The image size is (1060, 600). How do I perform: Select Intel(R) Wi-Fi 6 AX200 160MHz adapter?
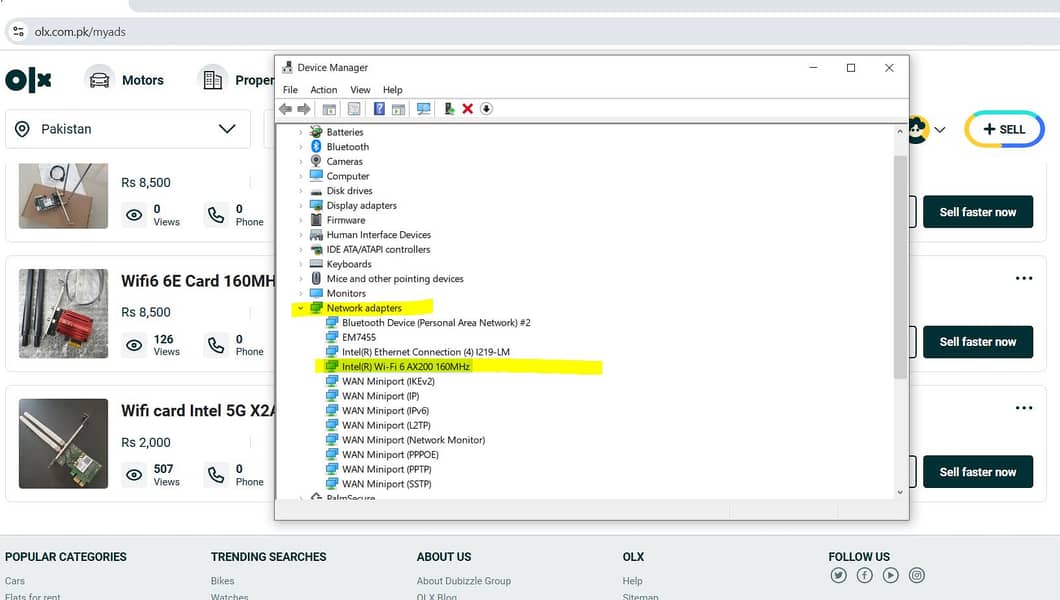(x=406, y=367)
